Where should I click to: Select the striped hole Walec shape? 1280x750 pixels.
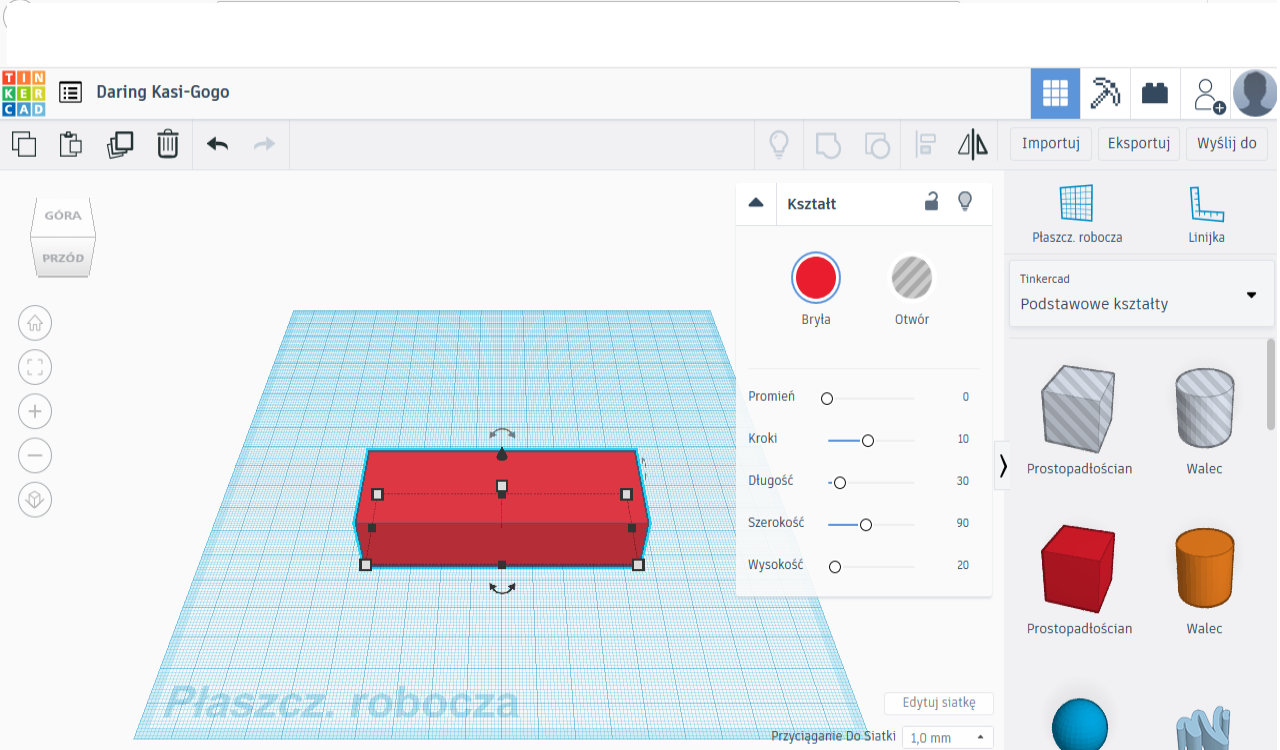[1204, 407]
